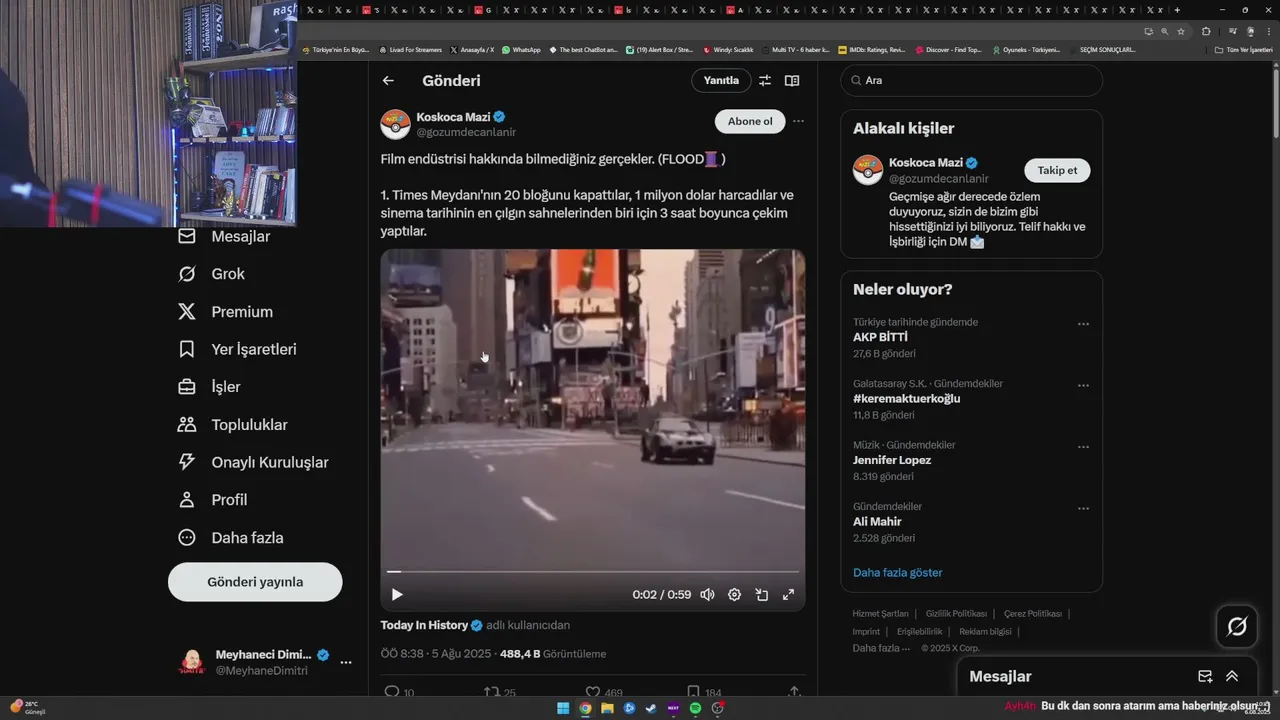Open Spotify from the taskbar
The image size is (1280, 720).
(695, 709)
